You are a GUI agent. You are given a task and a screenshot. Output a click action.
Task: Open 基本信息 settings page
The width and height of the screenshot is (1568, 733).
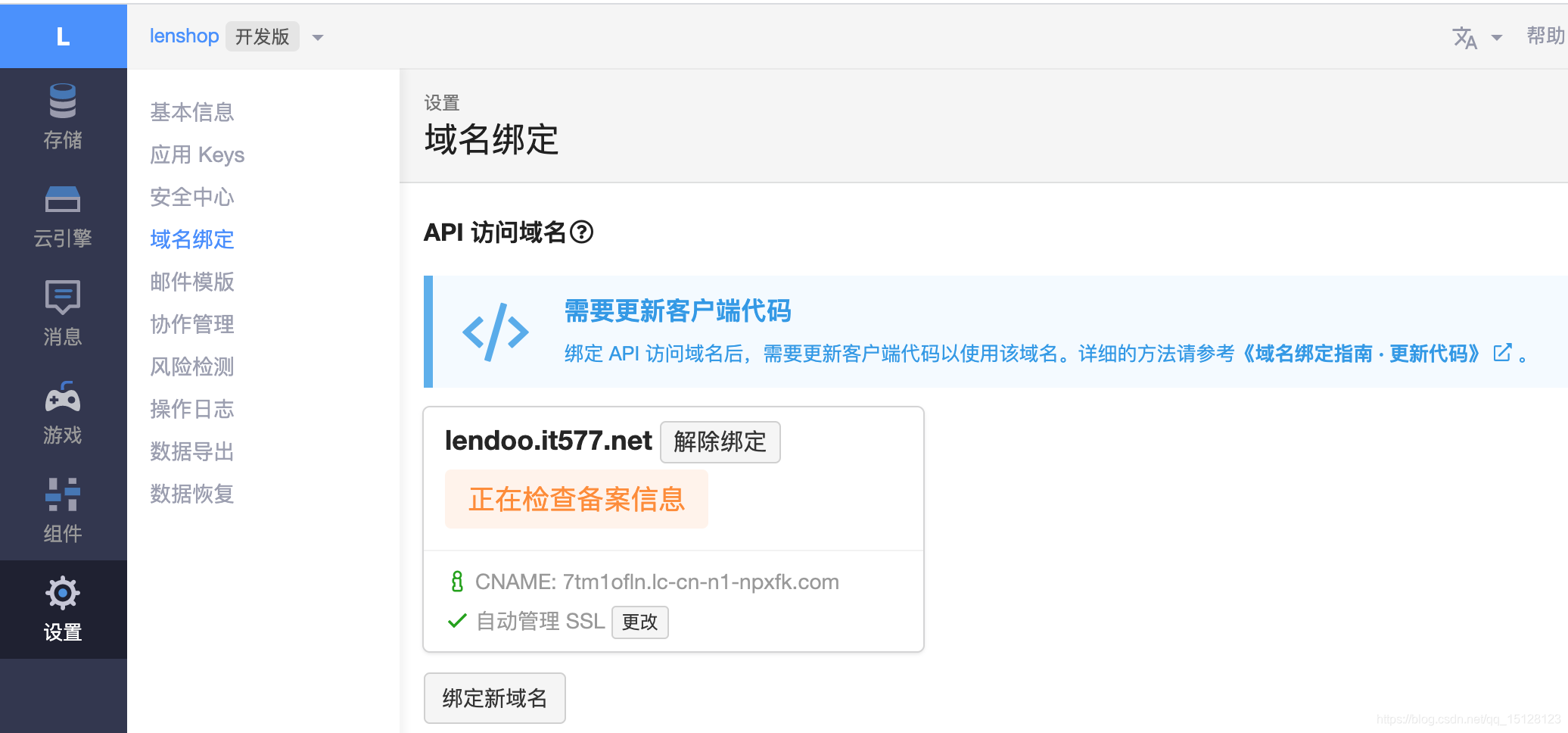coord(192,112)
